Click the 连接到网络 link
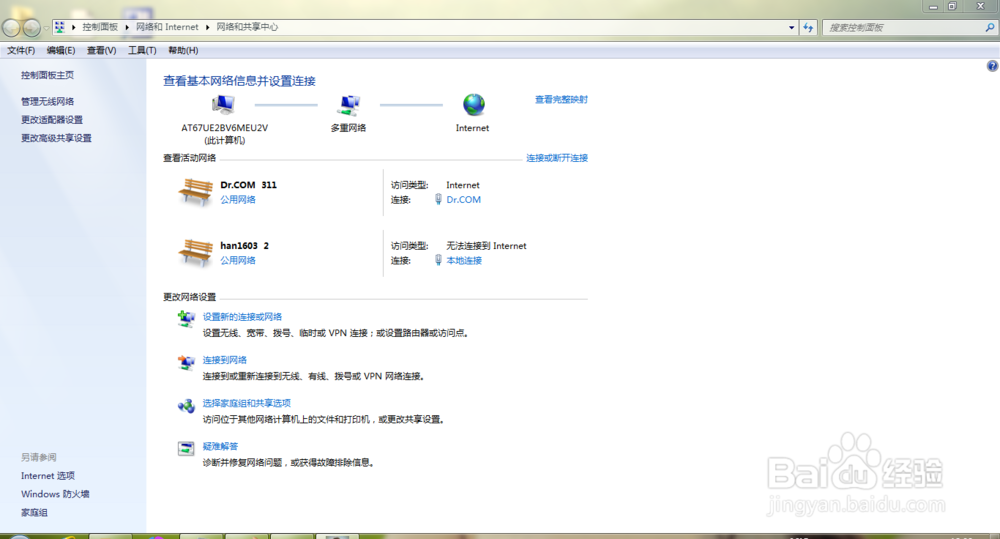 point(224,360)
